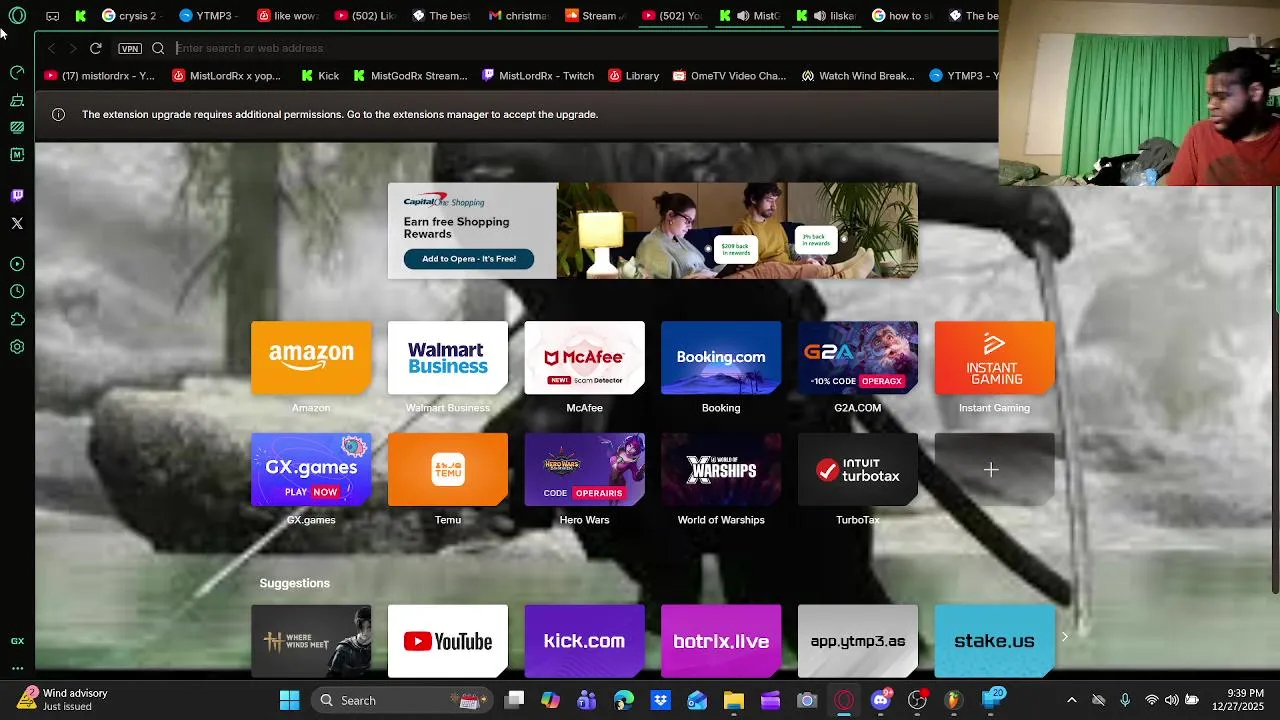Show more suggestions with right chevron
This screenshot has width=1280, height=720.
coord(1064,637)
